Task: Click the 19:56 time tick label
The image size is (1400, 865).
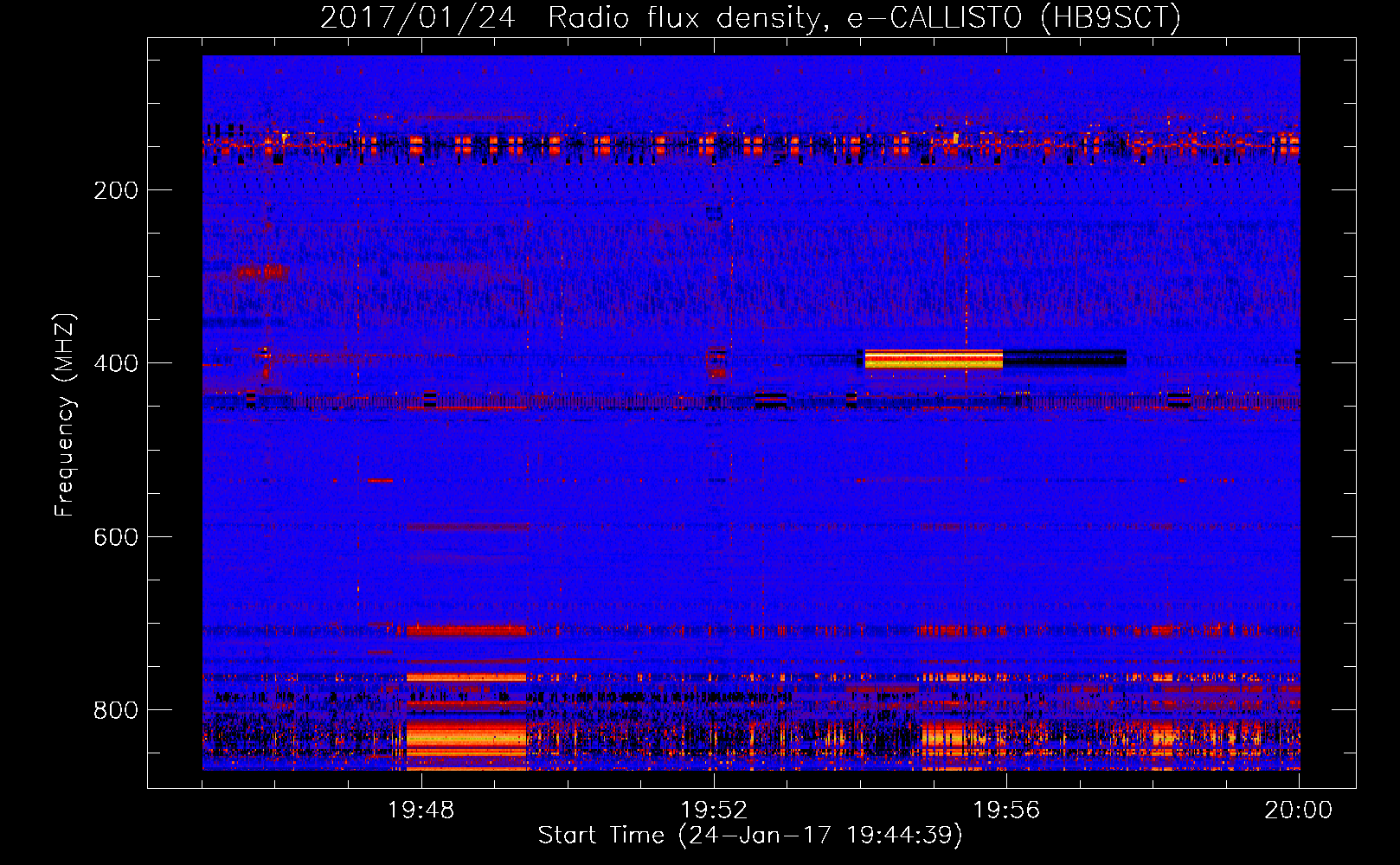Action: click(1006, 811)
